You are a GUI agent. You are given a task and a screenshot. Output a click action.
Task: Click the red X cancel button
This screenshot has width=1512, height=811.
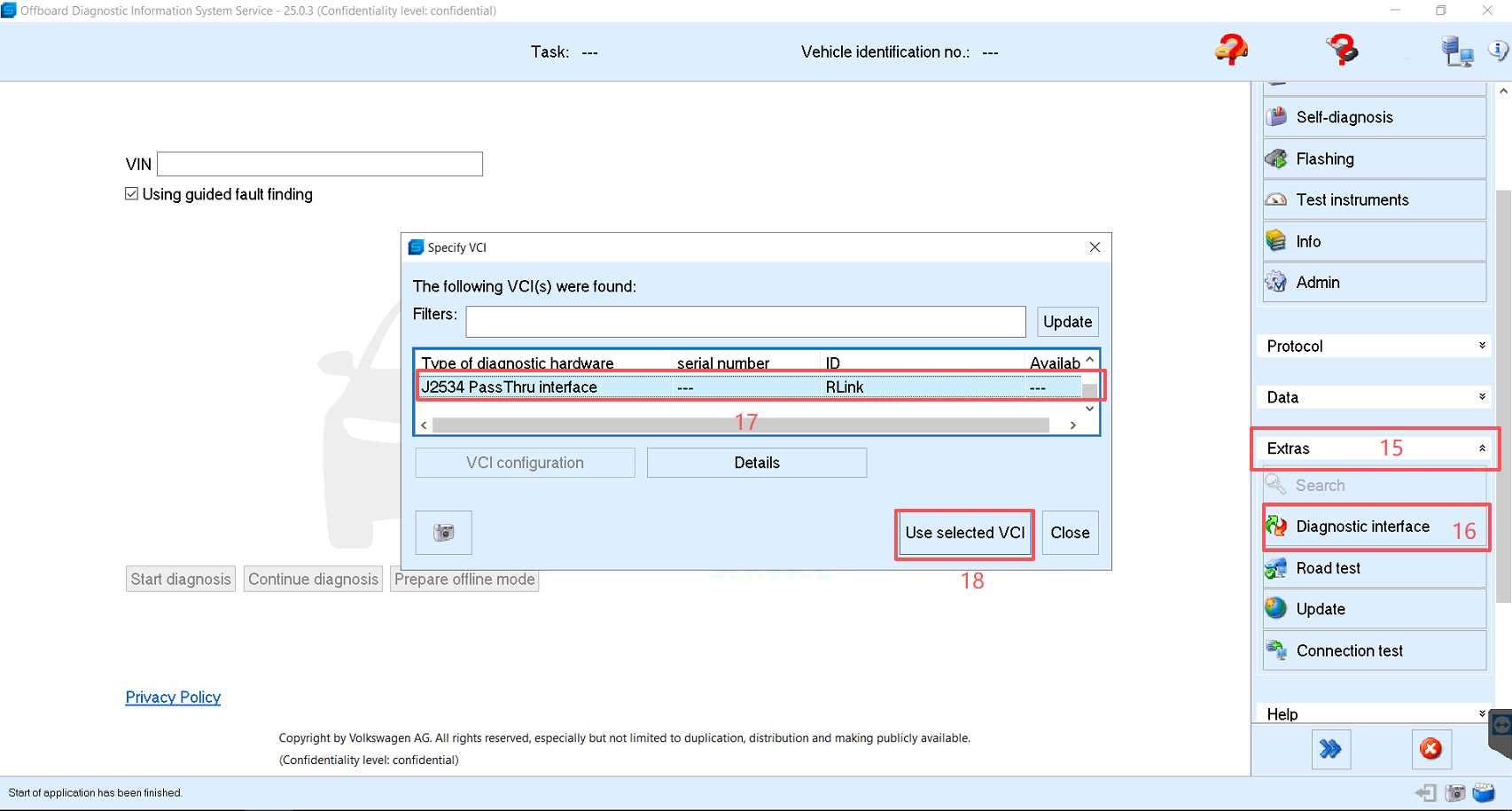(1430, 749)
